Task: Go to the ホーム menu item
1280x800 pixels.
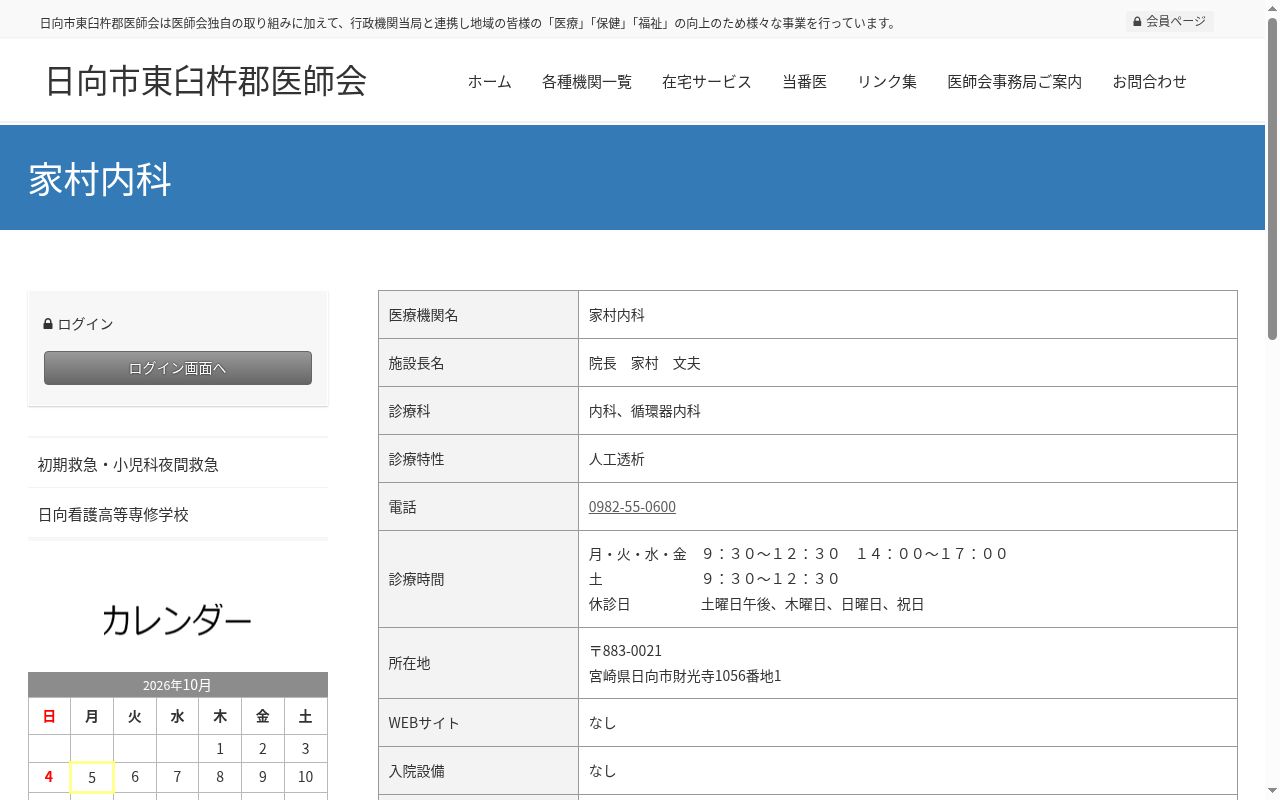Action: pyautogui.click(x=490, y=82)
